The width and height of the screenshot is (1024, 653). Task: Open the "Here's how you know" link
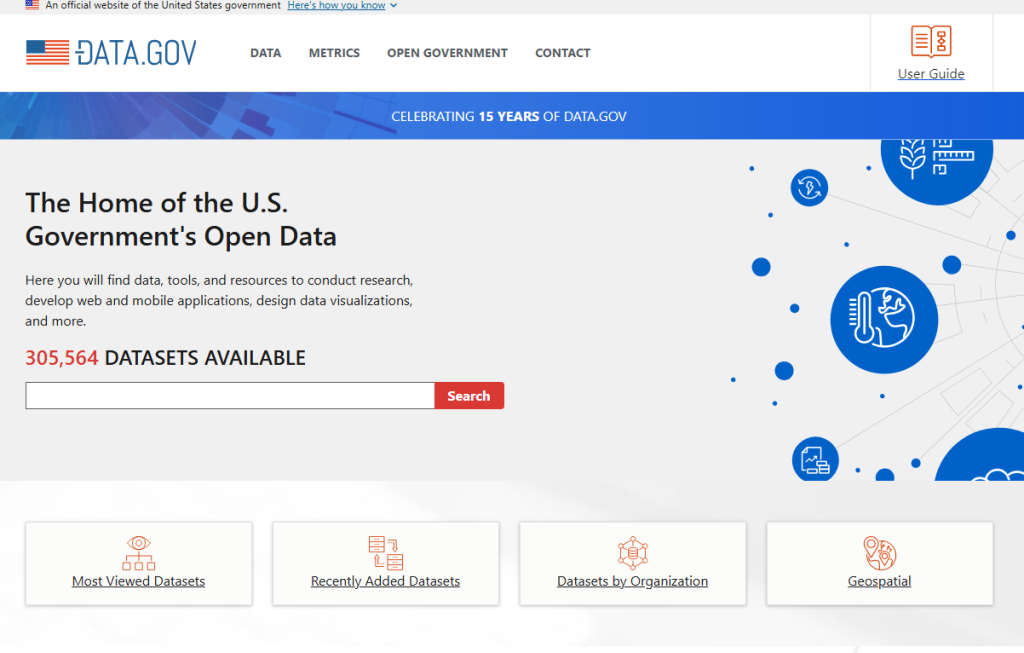(x=336, y=5)
